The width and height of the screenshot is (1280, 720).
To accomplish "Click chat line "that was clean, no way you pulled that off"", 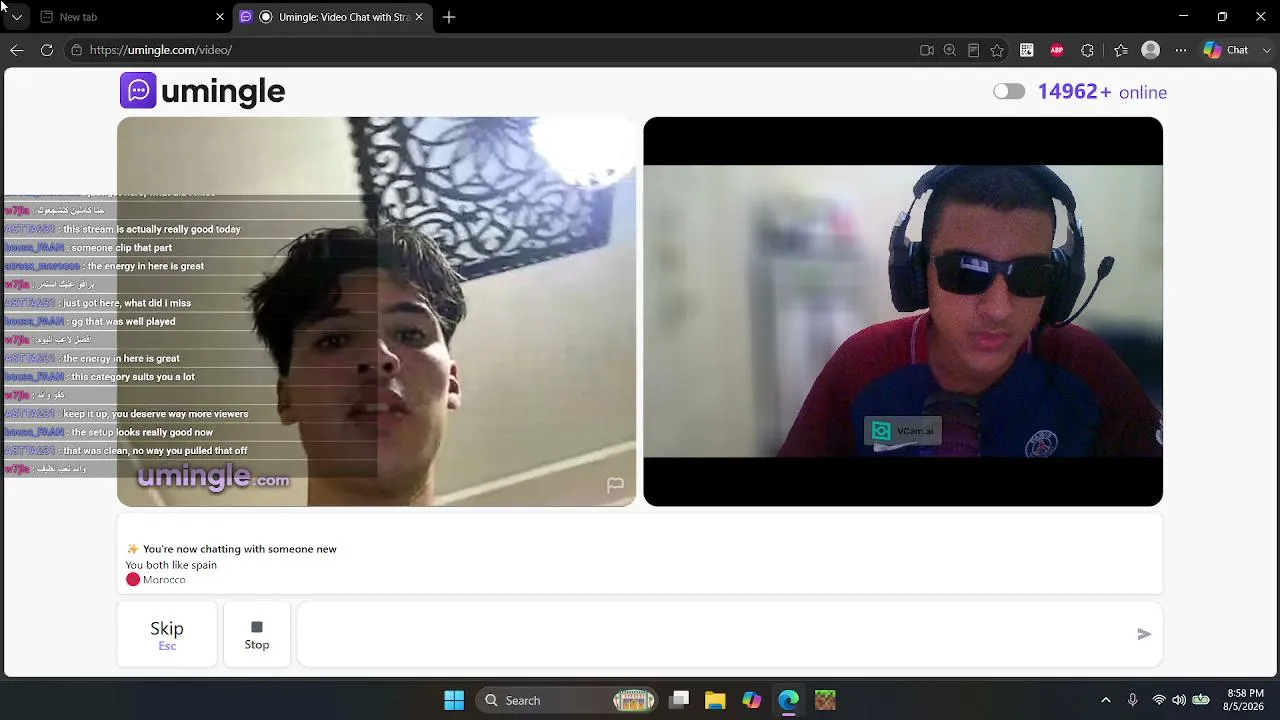I will point(155,451).
